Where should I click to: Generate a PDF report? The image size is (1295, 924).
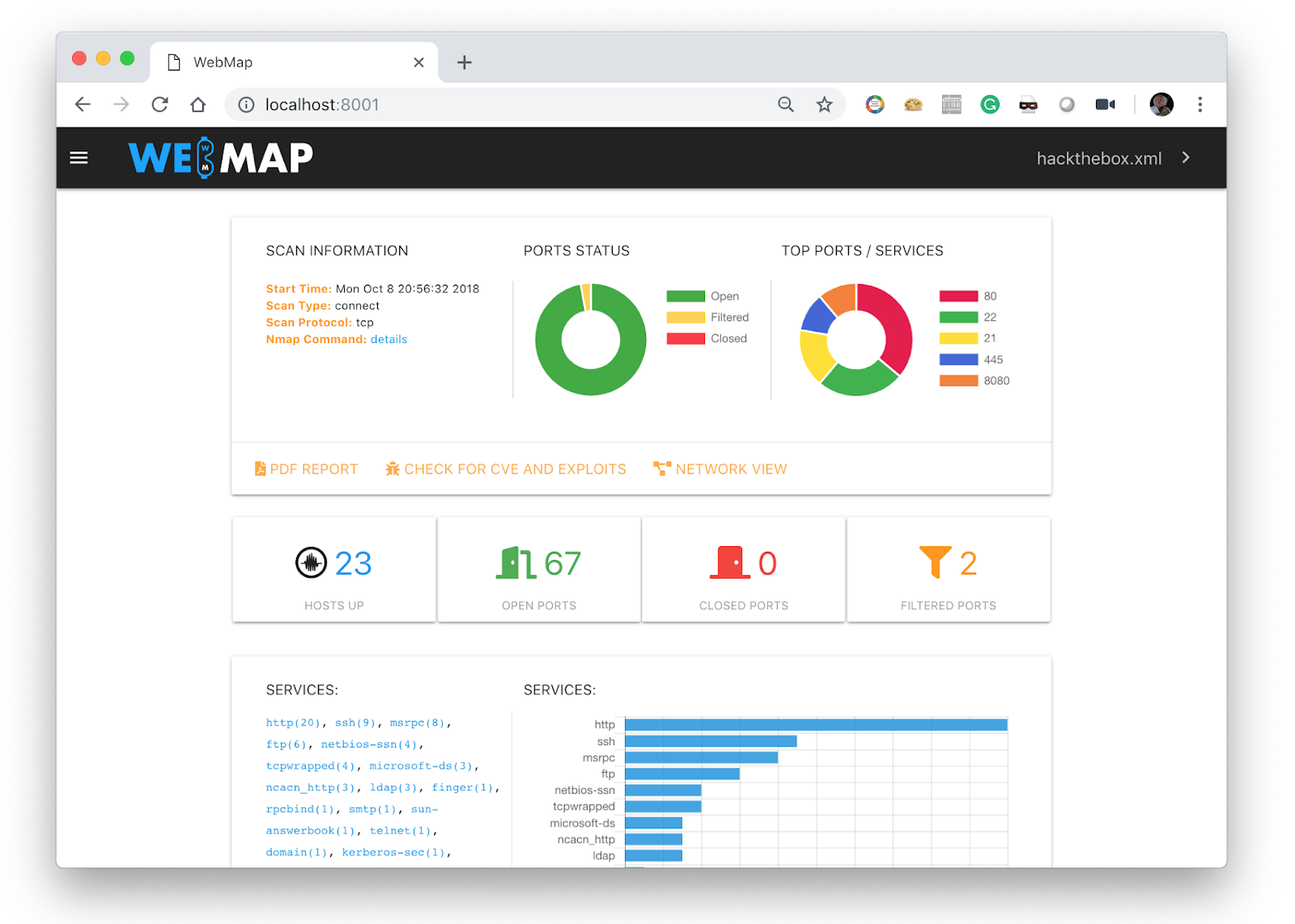(307, 468)
